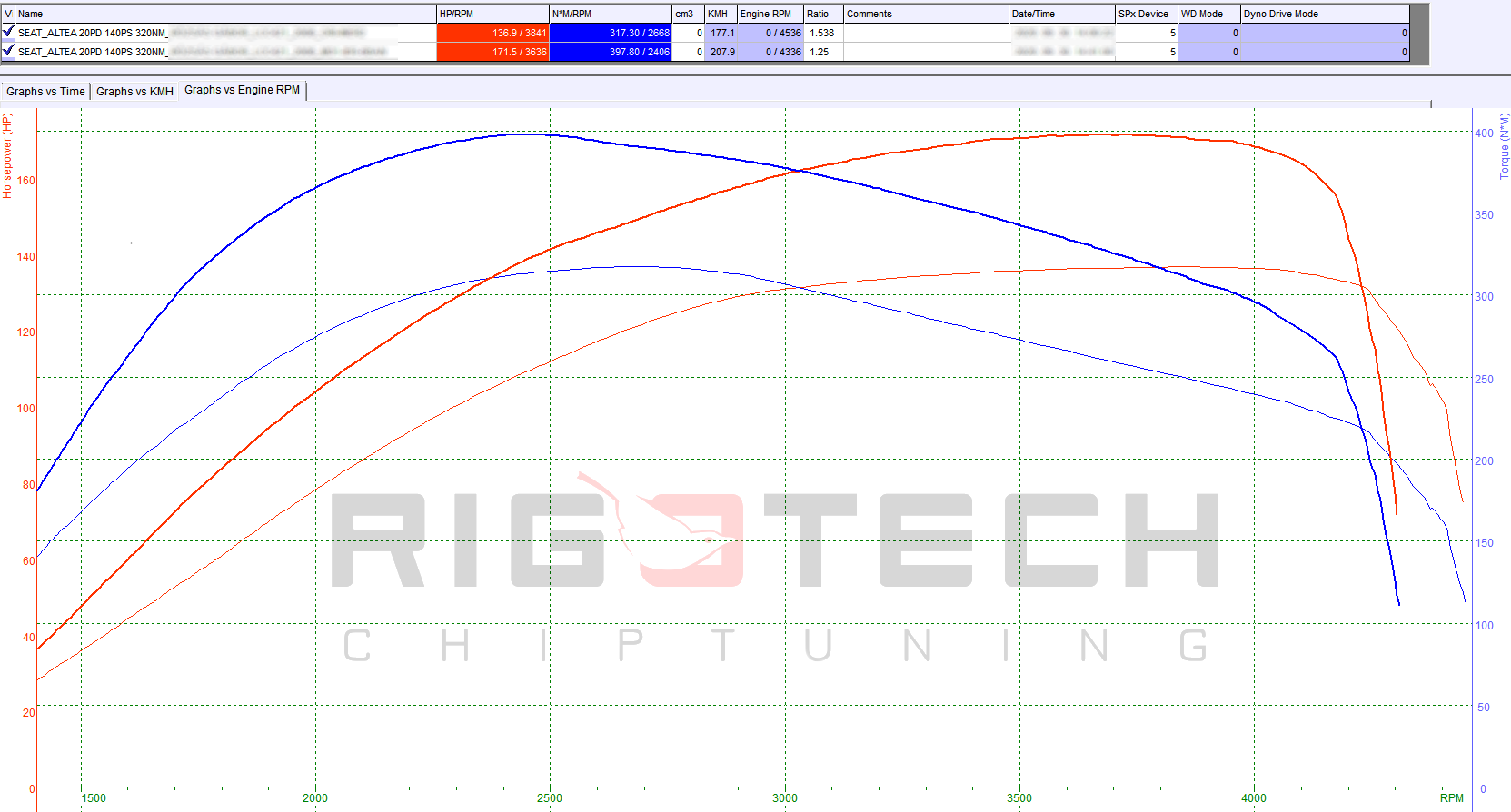The height and width of the screenshot is (812, 1511).
Task: Click the Comments cell of the second run
Action: click(926, 52)
